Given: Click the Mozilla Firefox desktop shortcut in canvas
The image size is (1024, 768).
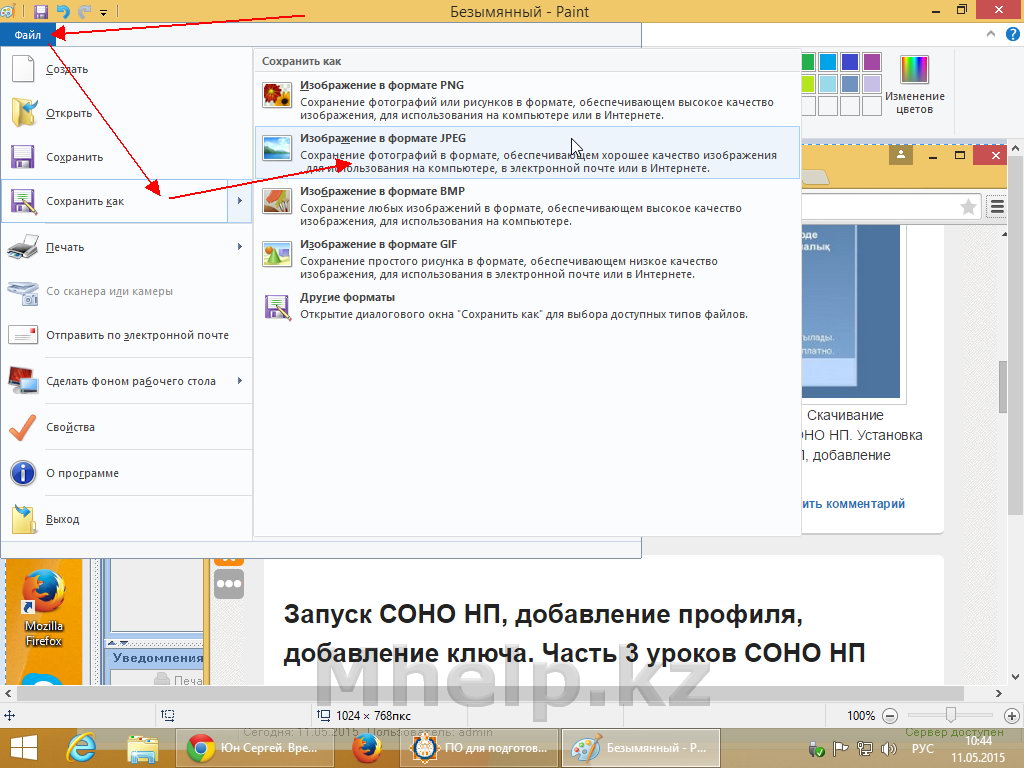Looking at the screenshot, I should coord(44,607).
